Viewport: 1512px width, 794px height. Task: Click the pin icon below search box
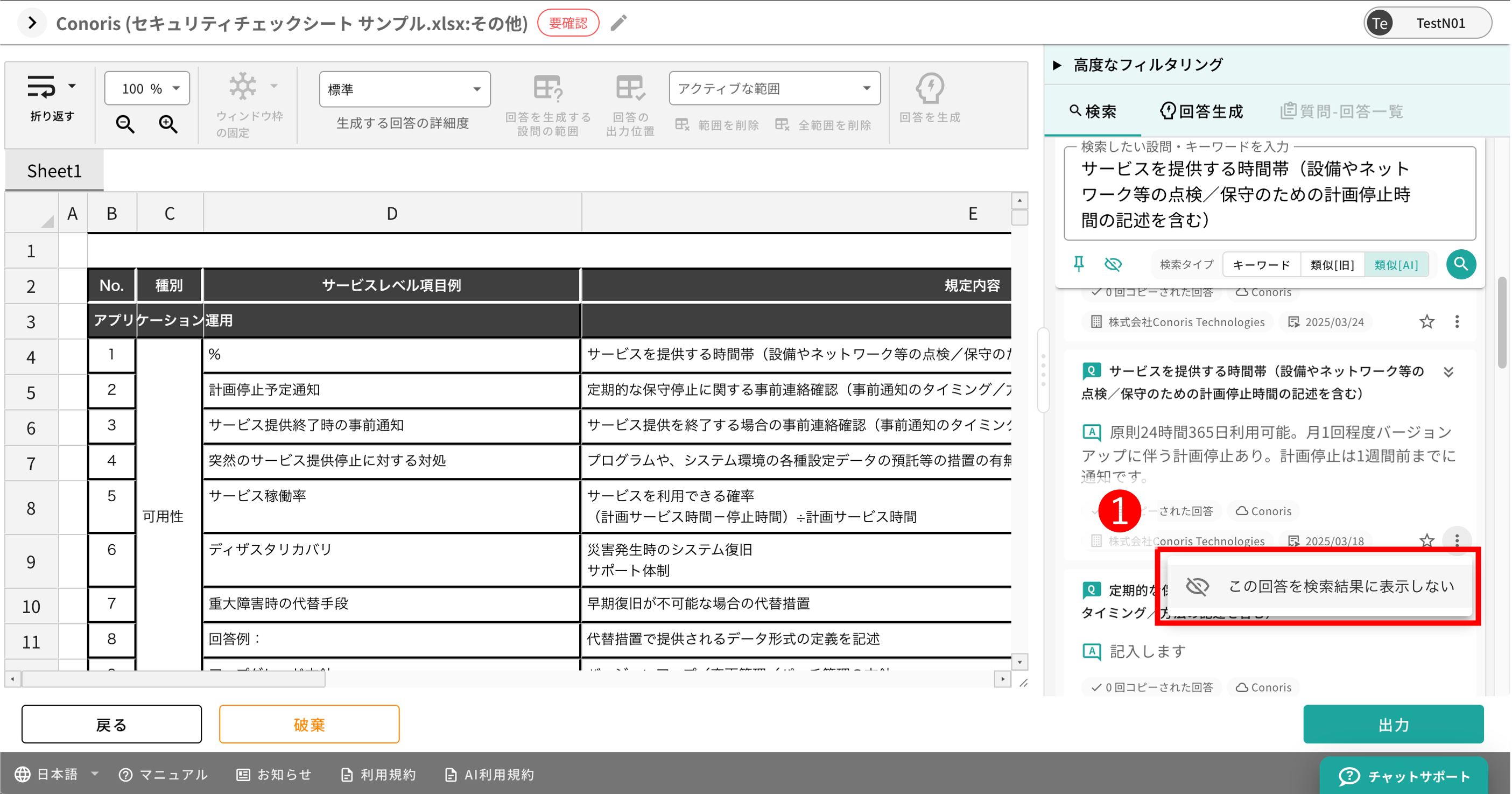point(1078,264)
